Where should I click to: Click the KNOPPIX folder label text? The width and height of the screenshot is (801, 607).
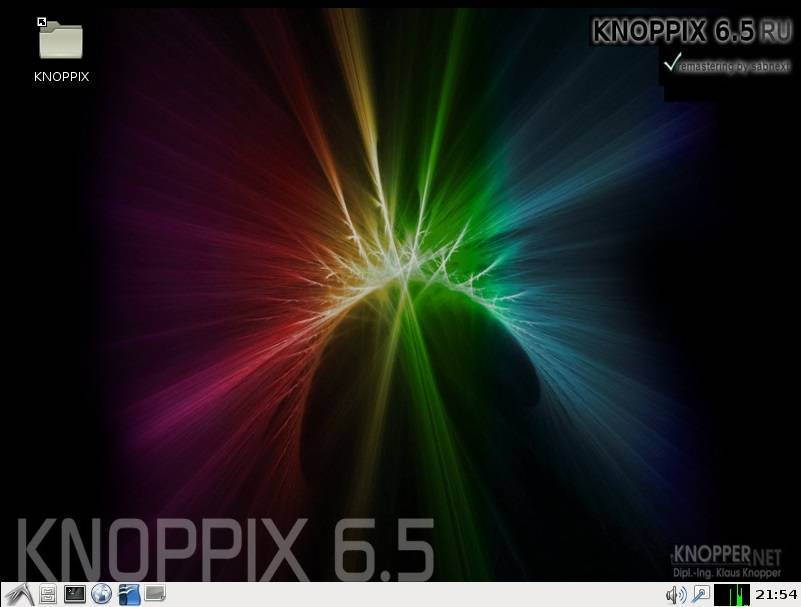[61, 77]
